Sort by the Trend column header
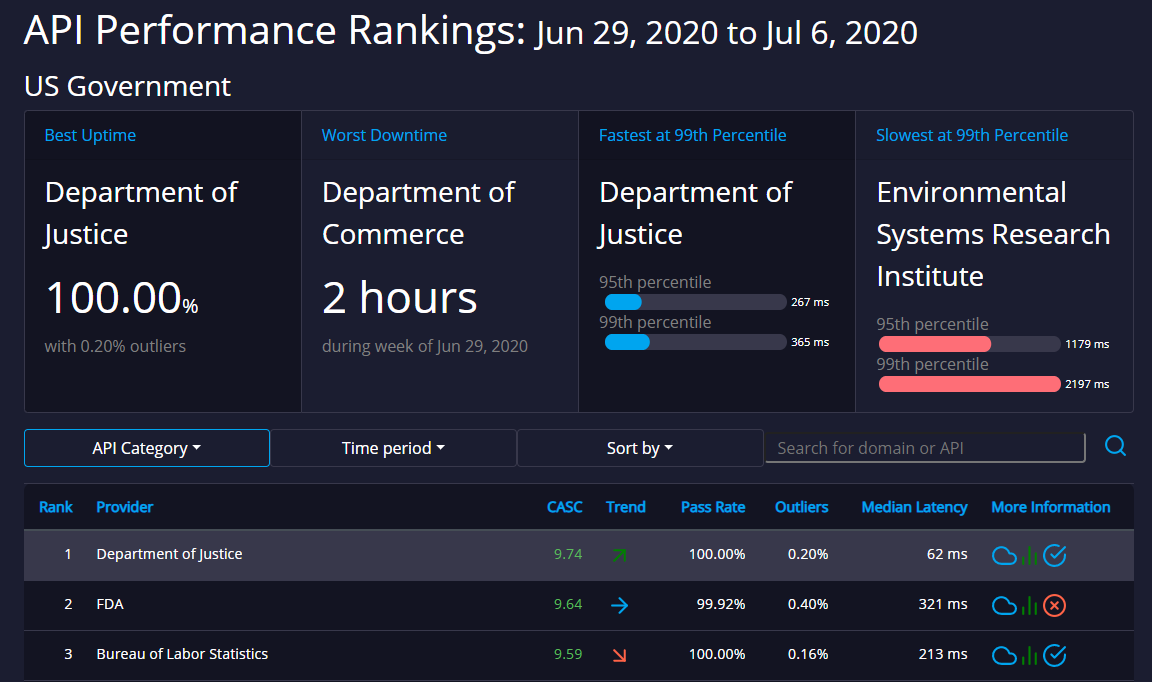1152x682 pixels. pyautogui.click(x=626, y=507)
